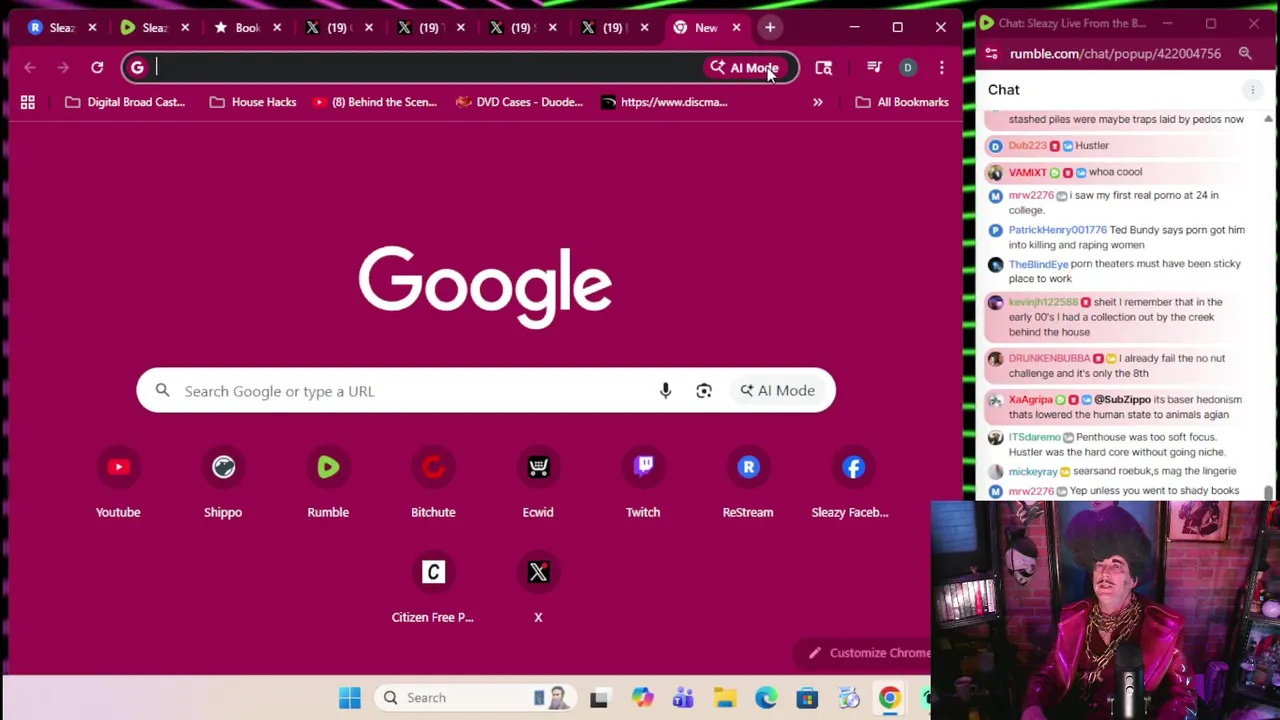Open File Explorer from the taskbar
Image resolution: width=1280 pixels, height=720 pixels.
[x=725, y=698]
